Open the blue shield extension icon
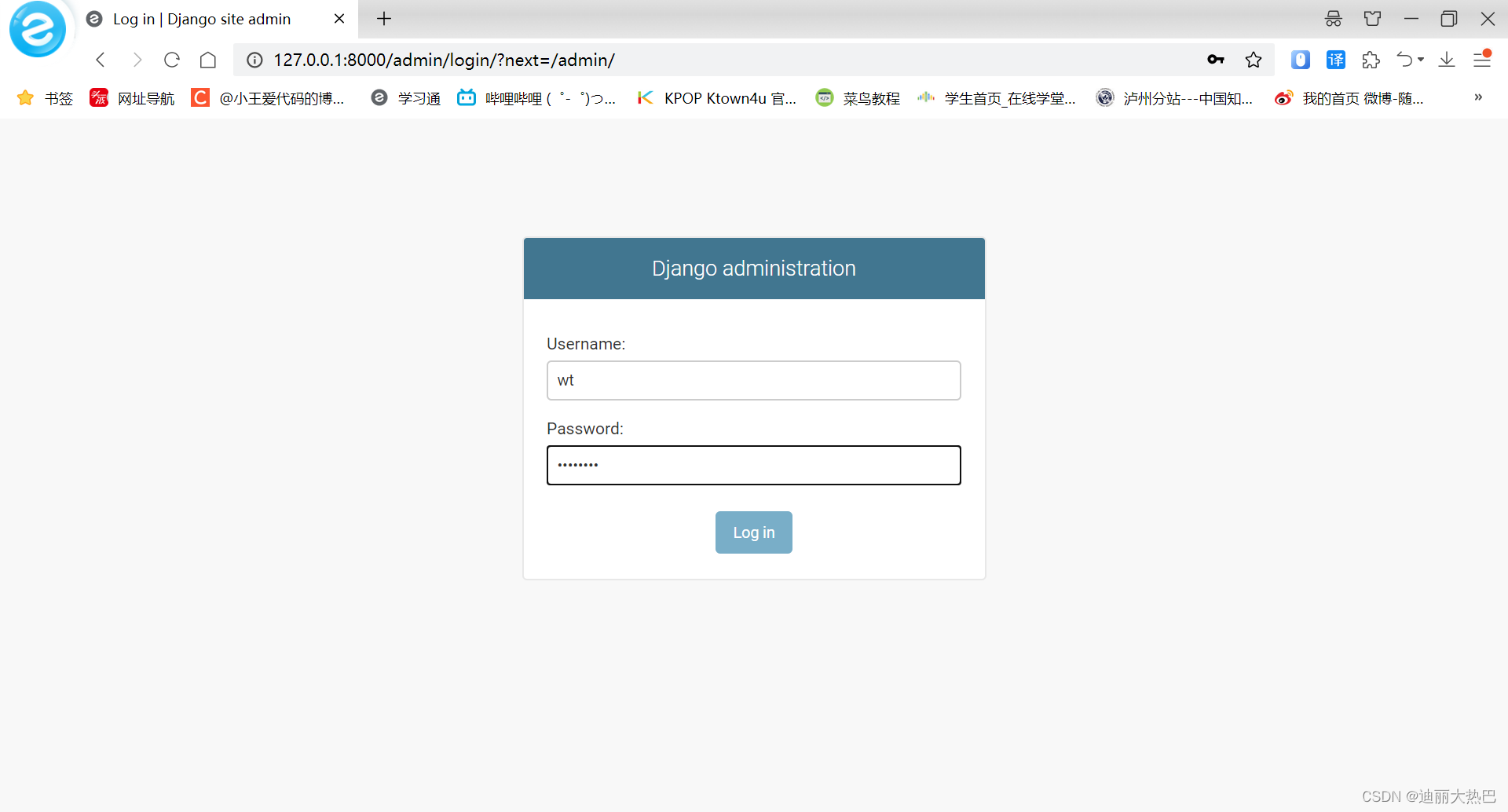Screen dimensions: 1508x812 click(x=1301, y=60)
